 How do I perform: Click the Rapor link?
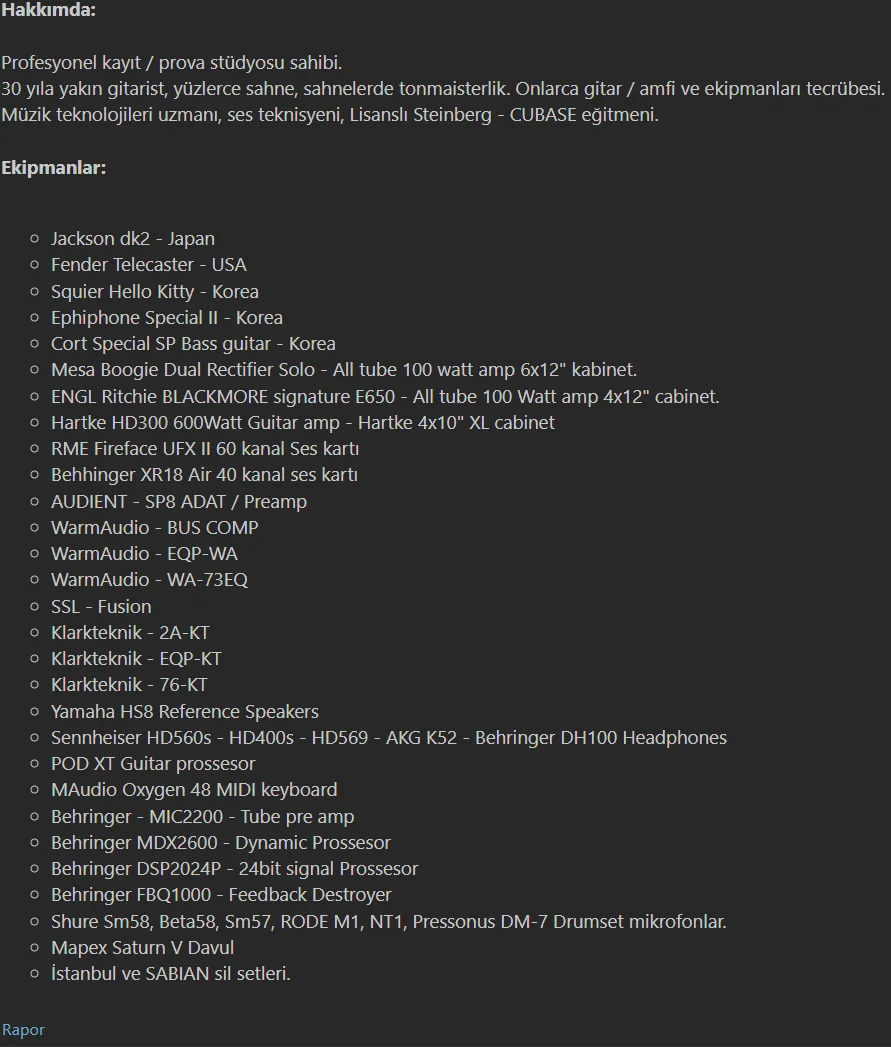pos(23,1030)
